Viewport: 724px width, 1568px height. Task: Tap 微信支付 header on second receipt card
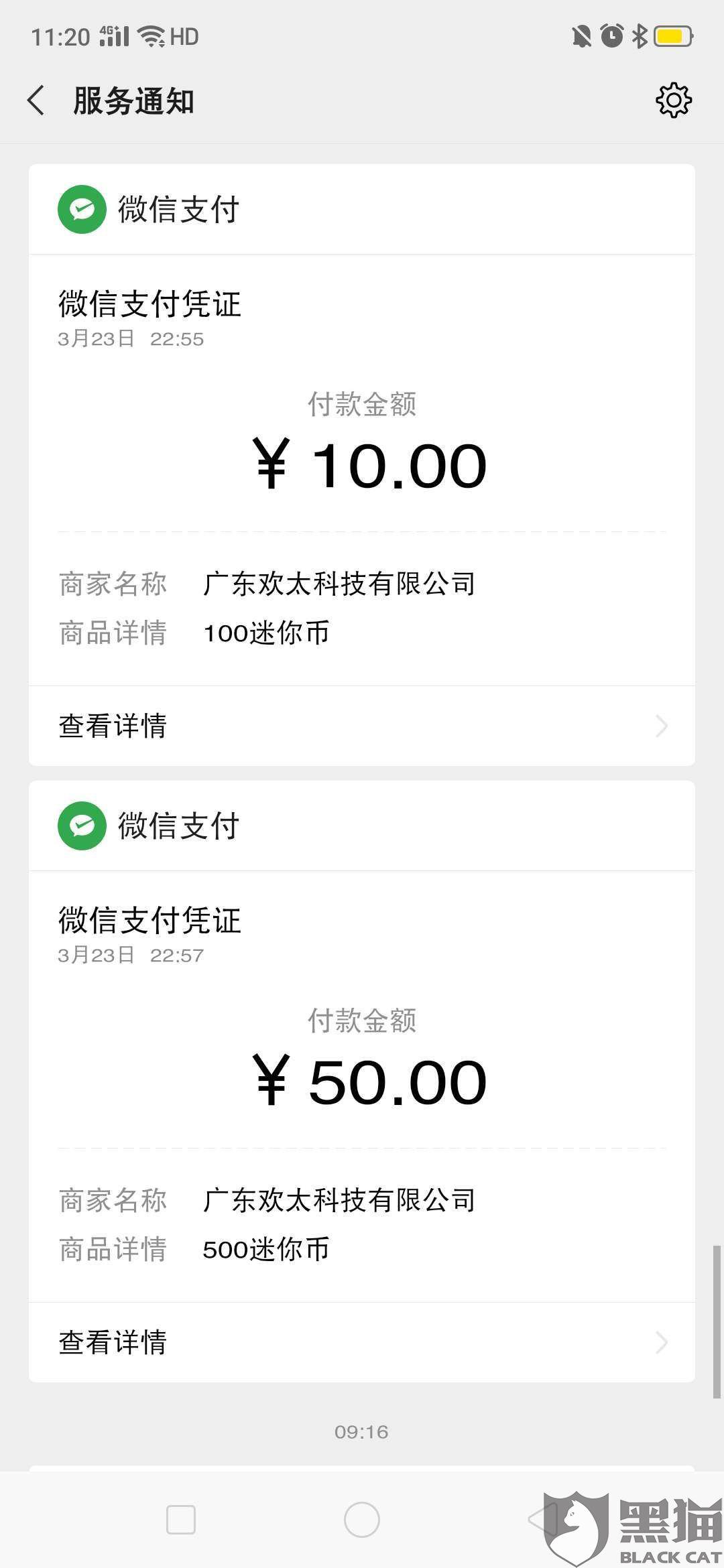(178, 826)
